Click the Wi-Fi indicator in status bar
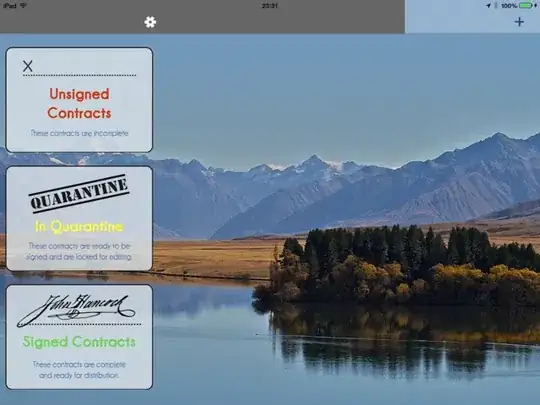 click(23, 6)
